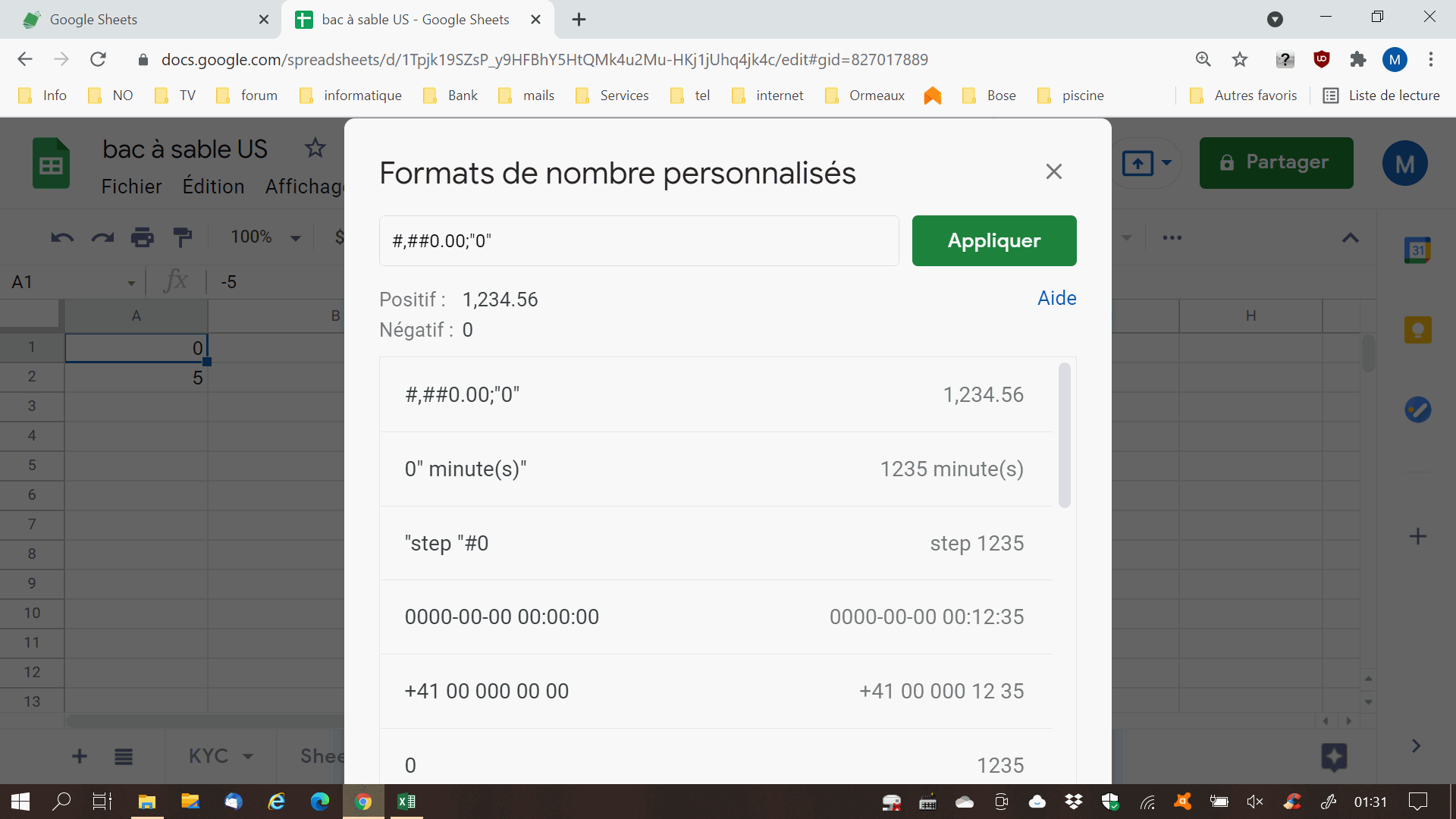Open the zoom 100% dropdown

[x=265, y=237]
